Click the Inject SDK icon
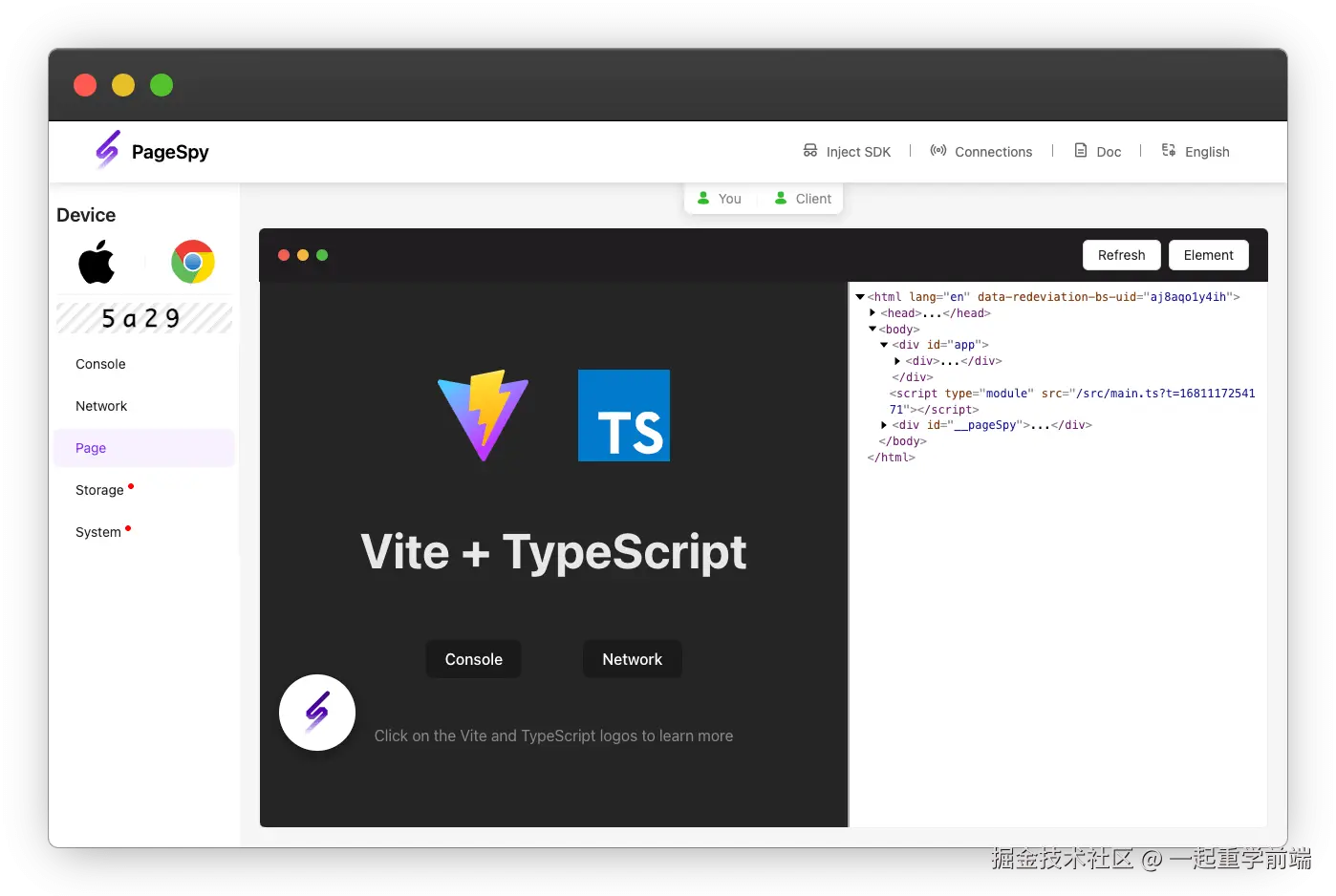Viewport: 1336px width, 896px height. [810, 151]
